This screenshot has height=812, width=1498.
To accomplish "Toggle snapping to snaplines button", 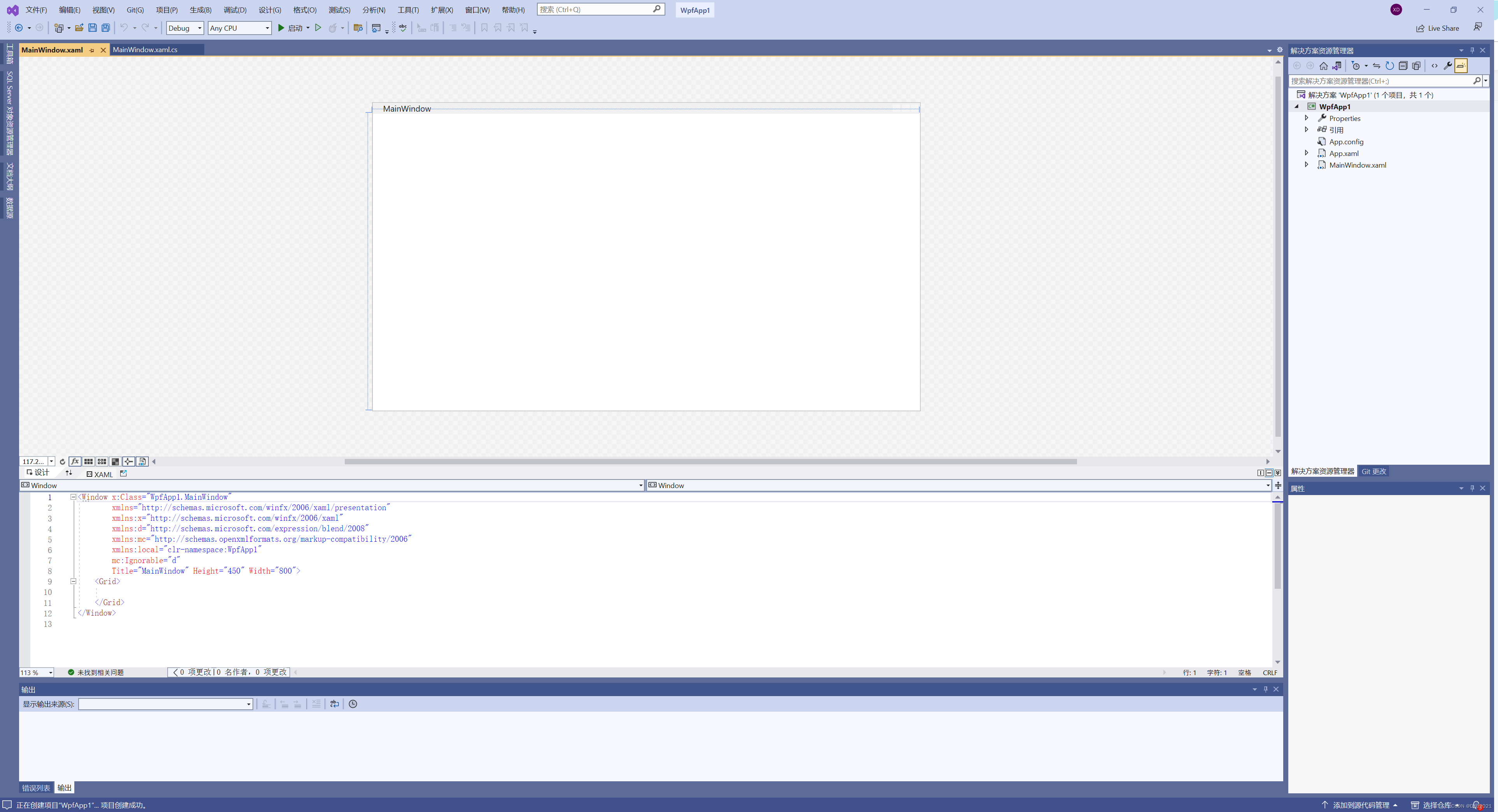I will (x=128, y=462).
